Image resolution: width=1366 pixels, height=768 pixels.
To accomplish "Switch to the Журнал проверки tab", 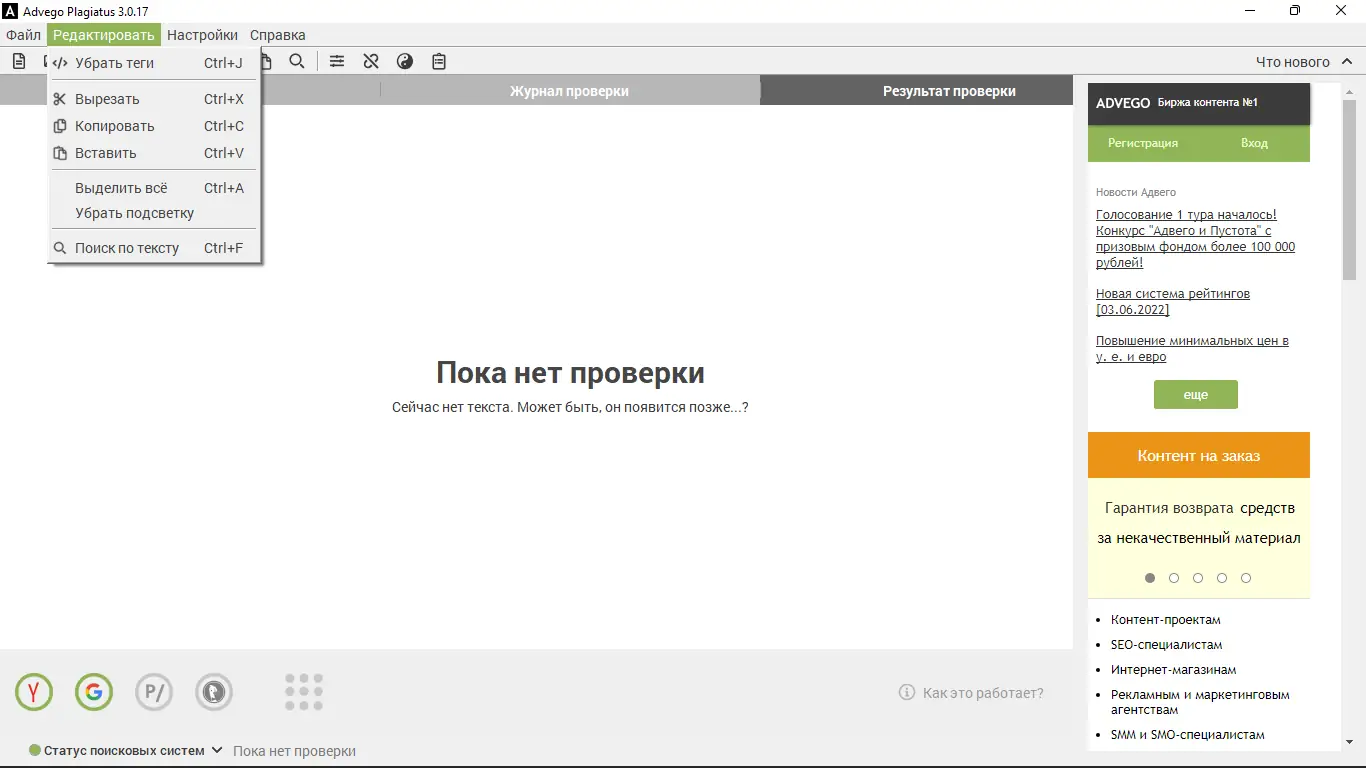I will [x=569, y=89].
